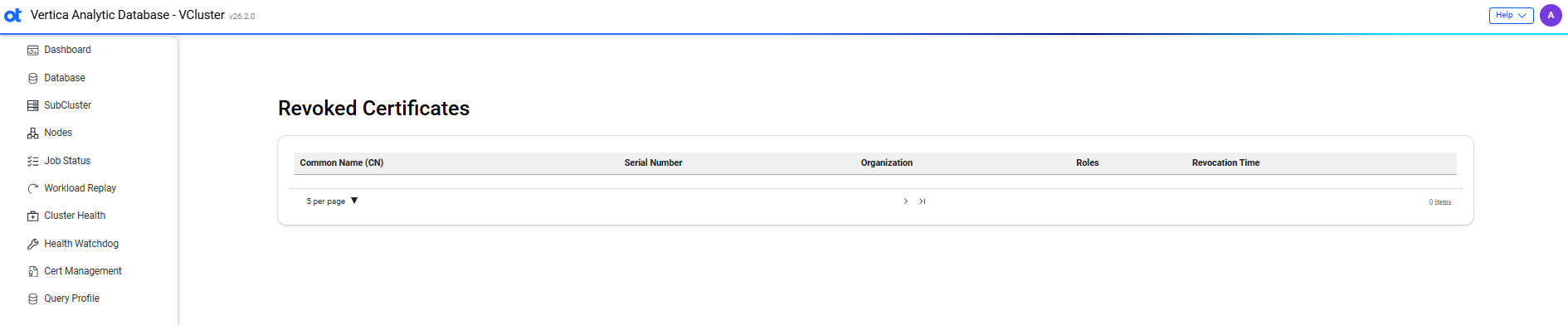Click the Workload Replay circular arrow icon

click(33, 188)
